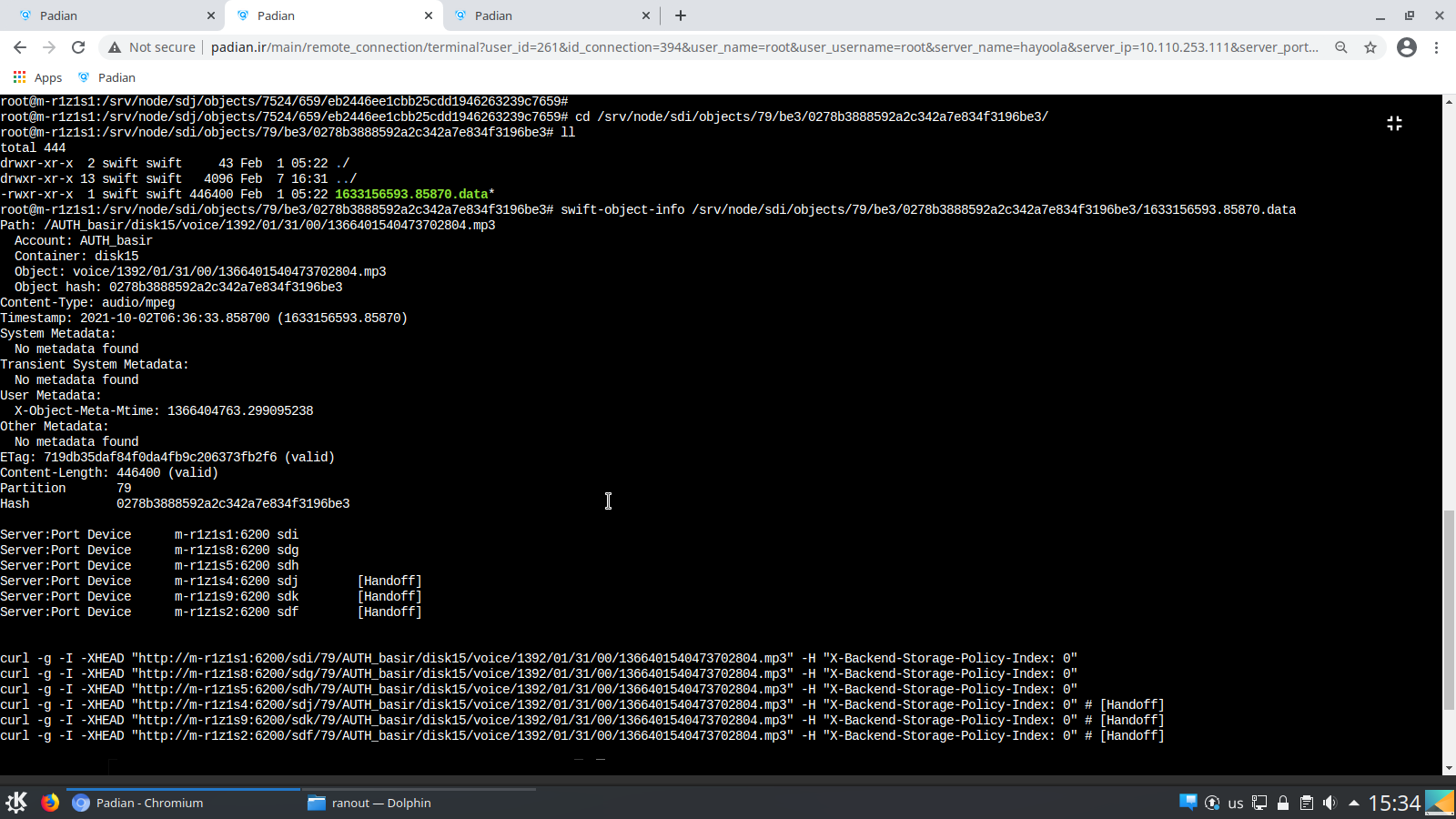Go back to the previous page
The height and width of the screenshot is (819, 1456).
tap(20, 47)
